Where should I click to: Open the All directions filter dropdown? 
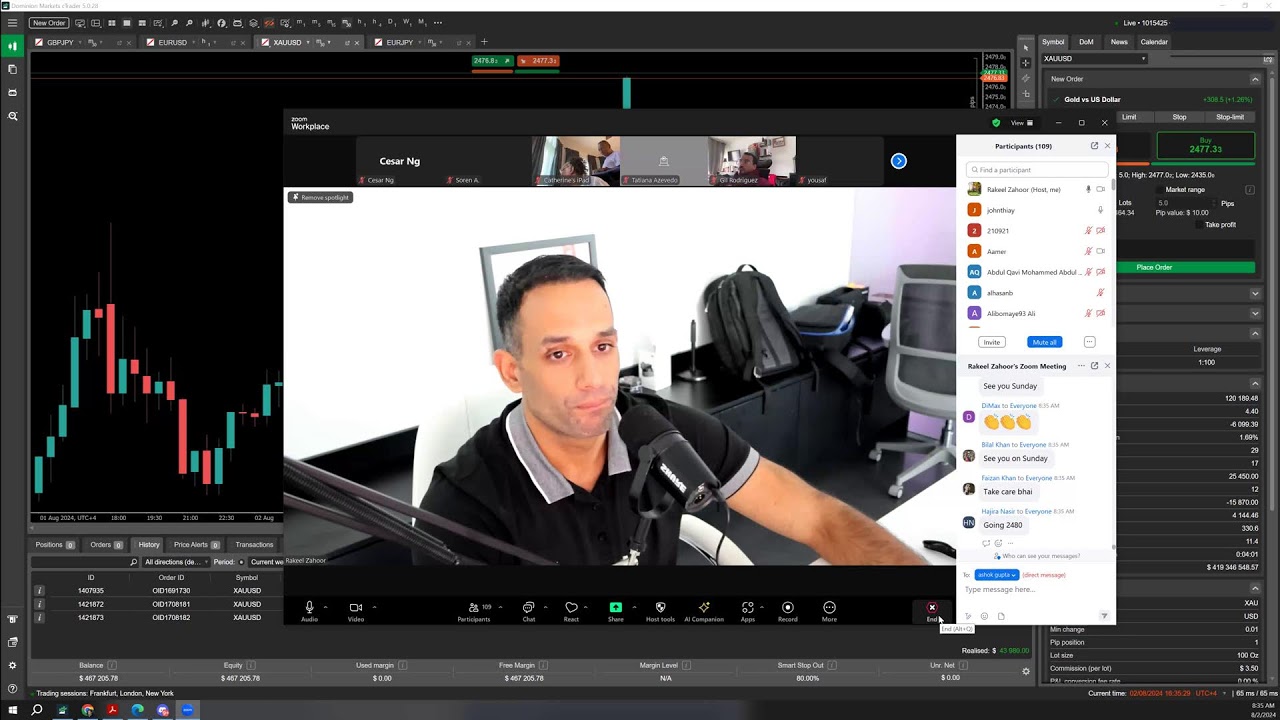pyautogui.click(x=175, y=562)
